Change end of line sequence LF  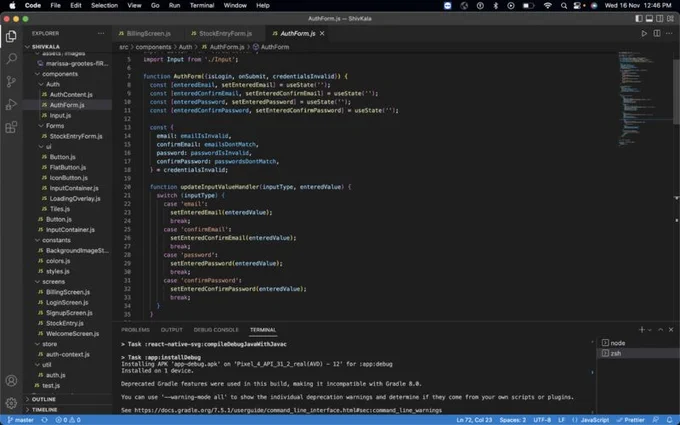[562, 420]
